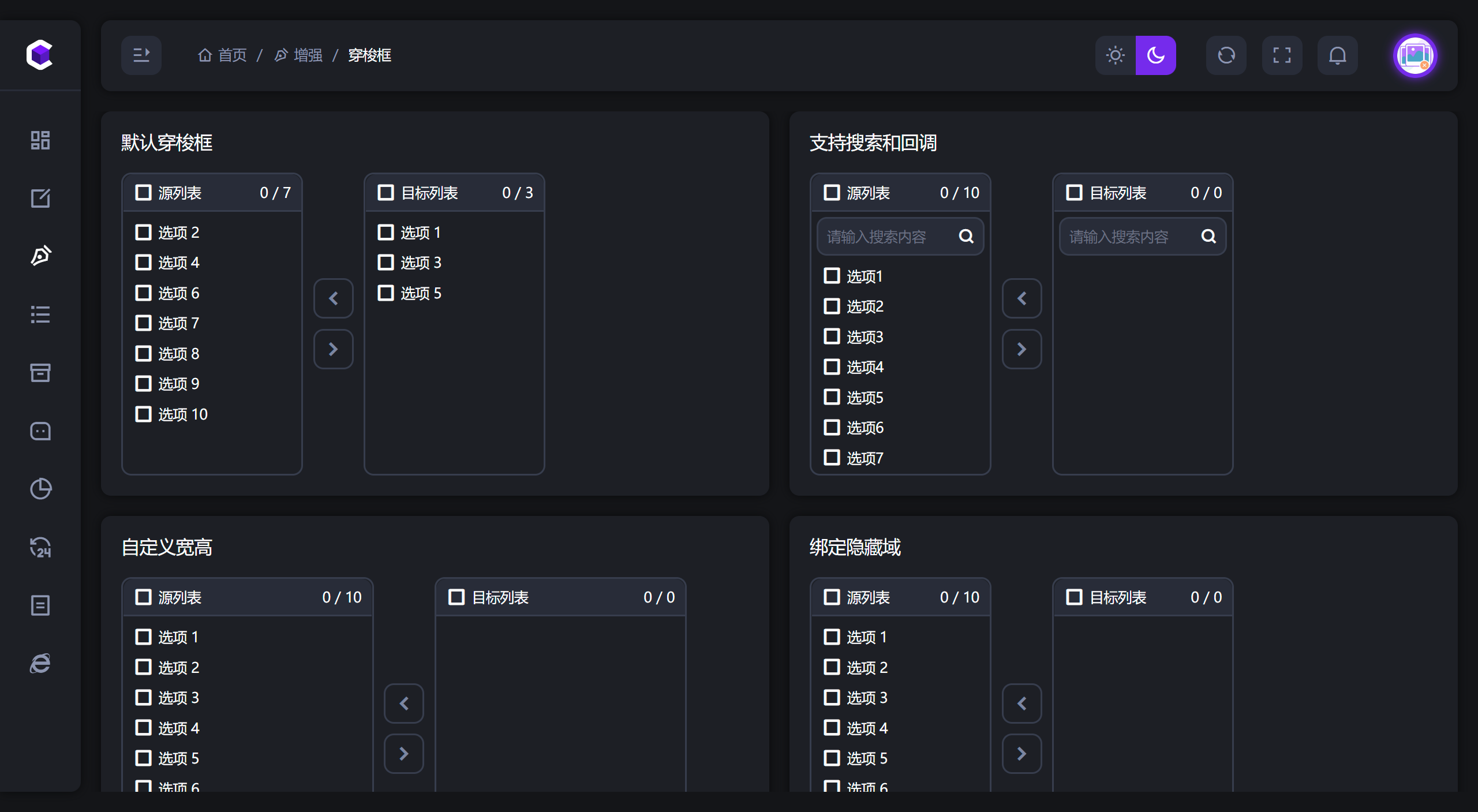Image resolution: width=1478 pixels, height=812 pixels.
Task: Select the archive box icon in sidebar
Action: (x=40, y=373)
